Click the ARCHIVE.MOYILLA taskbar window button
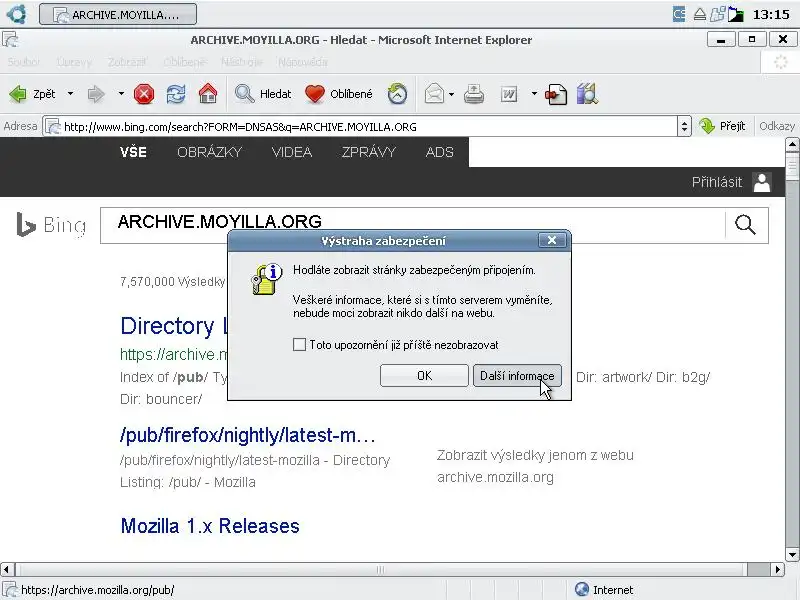The height and width of the screenshot is (600, 800). (x=118, y=14)
